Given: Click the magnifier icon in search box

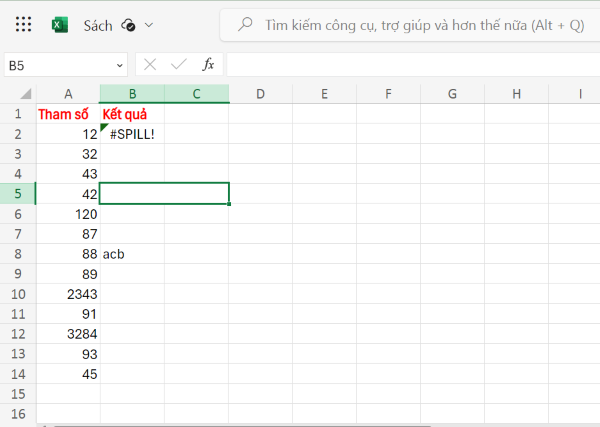Looking at the screenshot, I should coord(244,25).
